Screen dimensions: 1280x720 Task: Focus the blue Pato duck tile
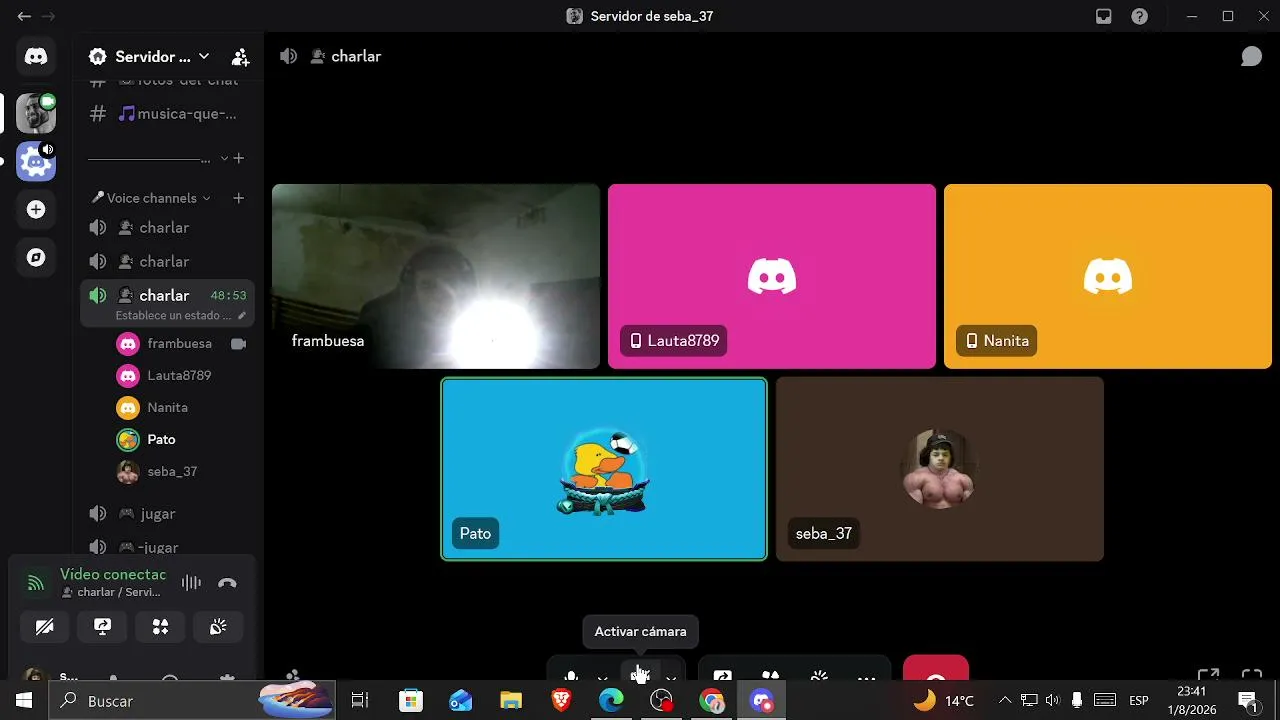pyautogui.click(x=604, y=469)
